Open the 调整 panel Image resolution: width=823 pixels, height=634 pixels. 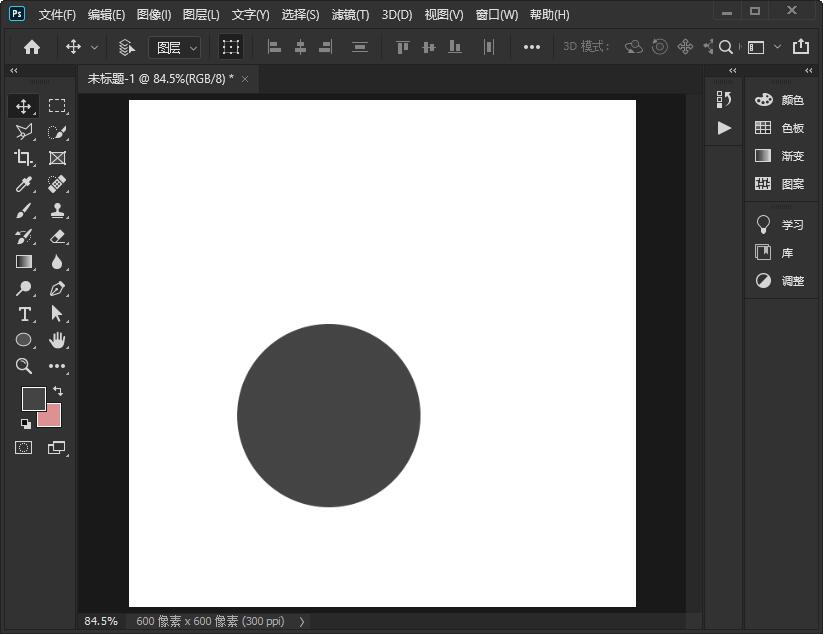click(779, 281)
